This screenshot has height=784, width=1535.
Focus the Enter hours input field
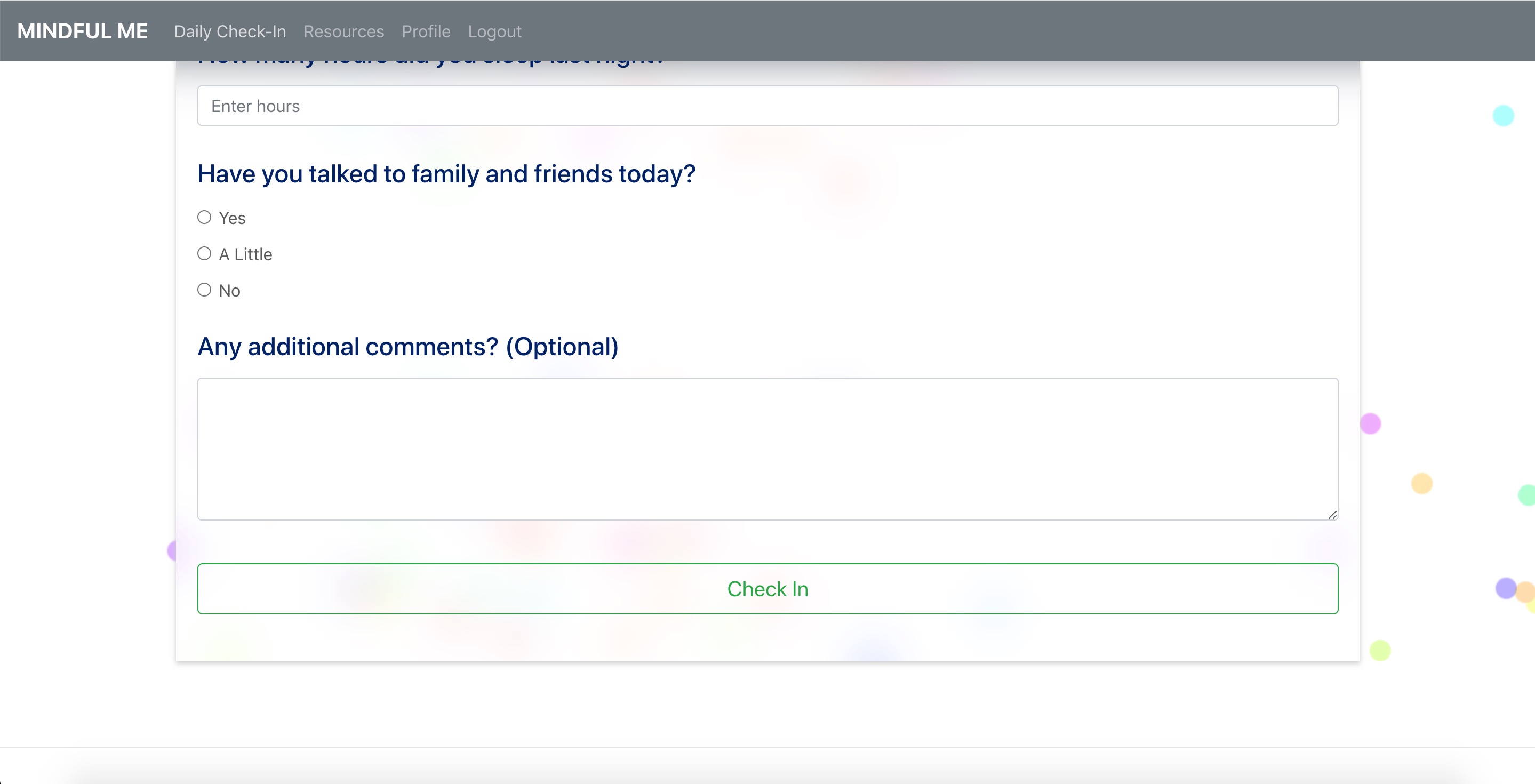pyautogui.click(x=767, y=106)
